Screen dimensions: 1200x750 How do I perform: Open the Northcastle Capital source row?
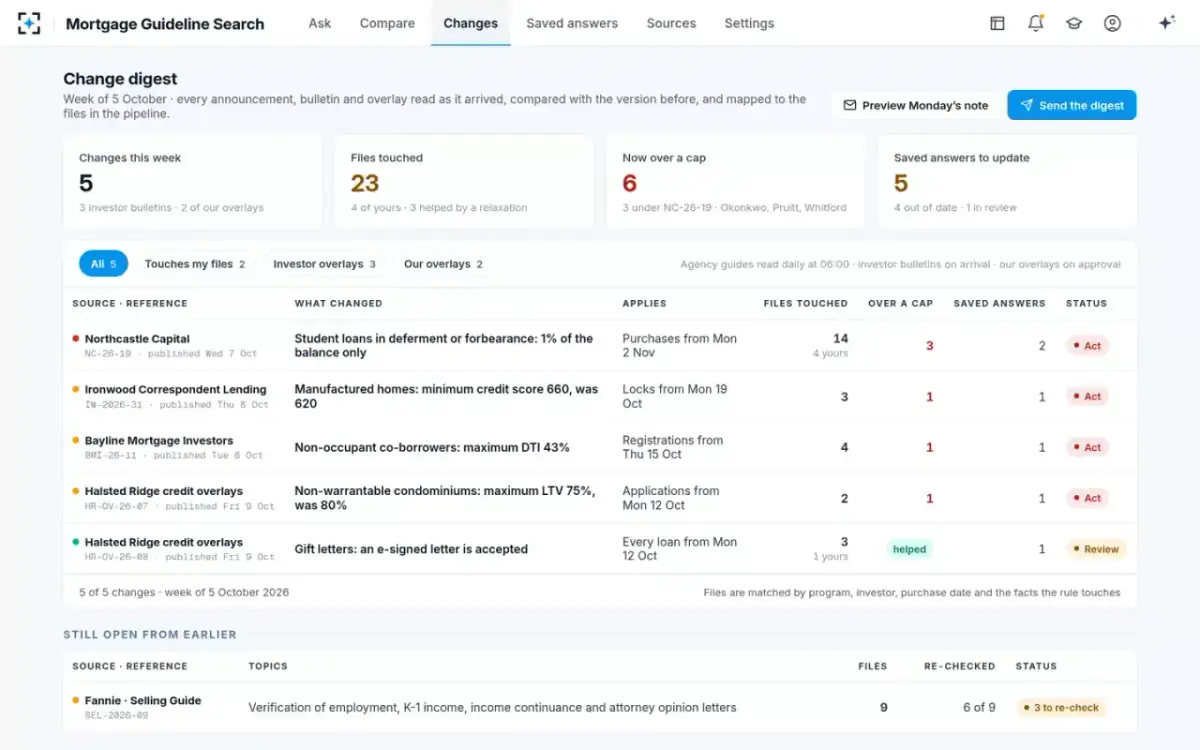(x=600, y=346)
